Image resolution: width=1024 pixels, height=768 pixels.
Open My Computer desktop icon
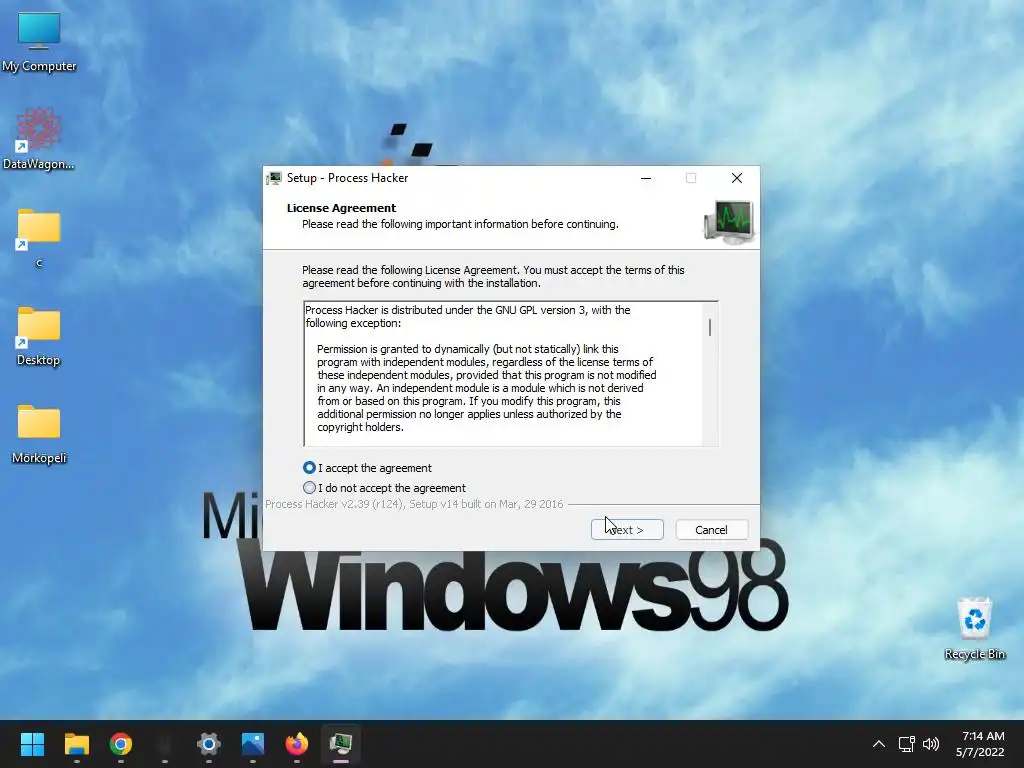[39, 42]
